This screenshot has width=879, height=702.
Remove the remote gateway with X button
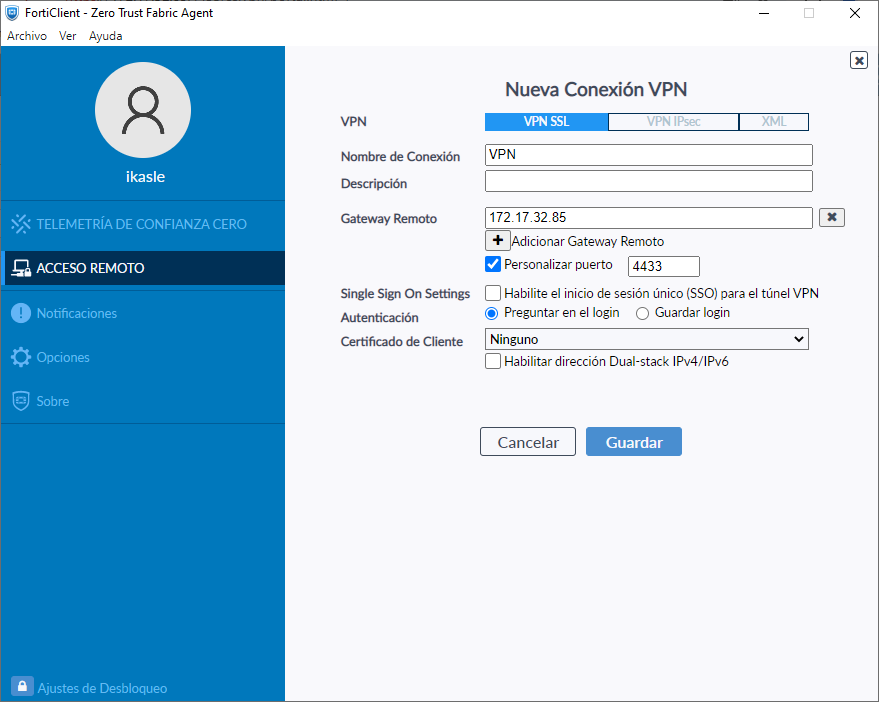point(832,217)
